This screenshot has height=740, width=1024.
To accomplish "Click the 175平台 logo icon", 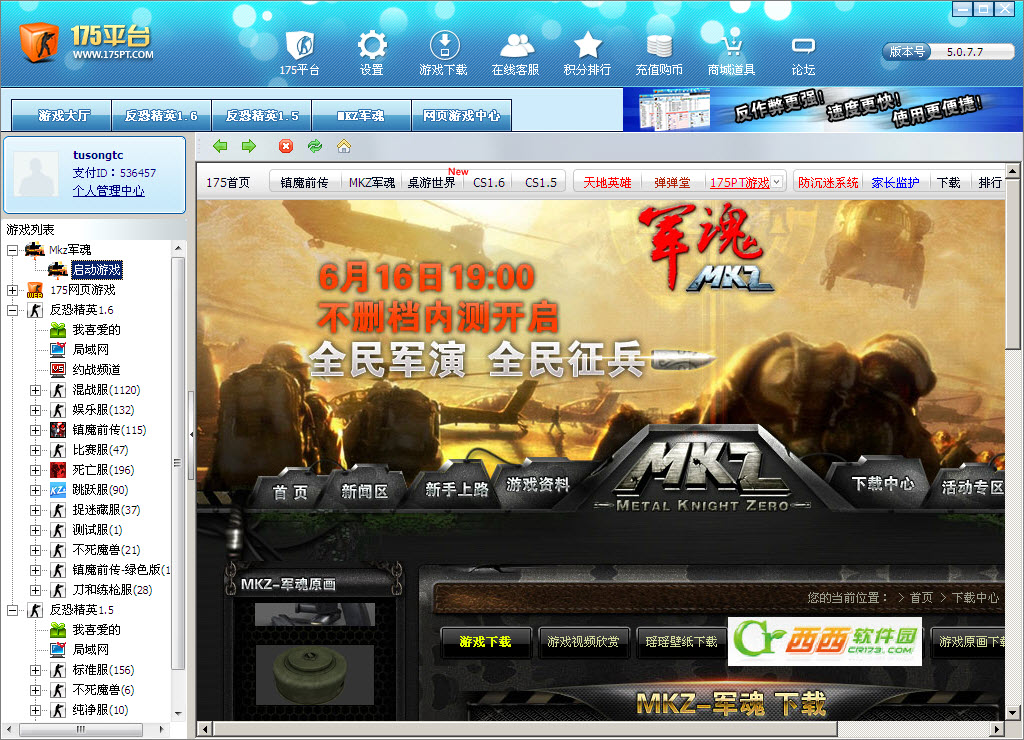I will (x=39, y=42).
